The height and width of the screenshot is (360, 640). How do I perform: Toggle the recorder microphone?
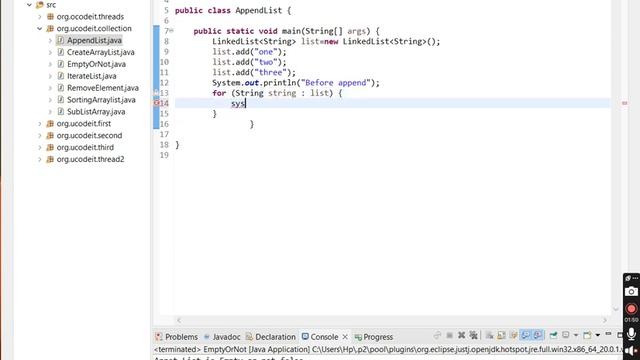pos(631,333)
